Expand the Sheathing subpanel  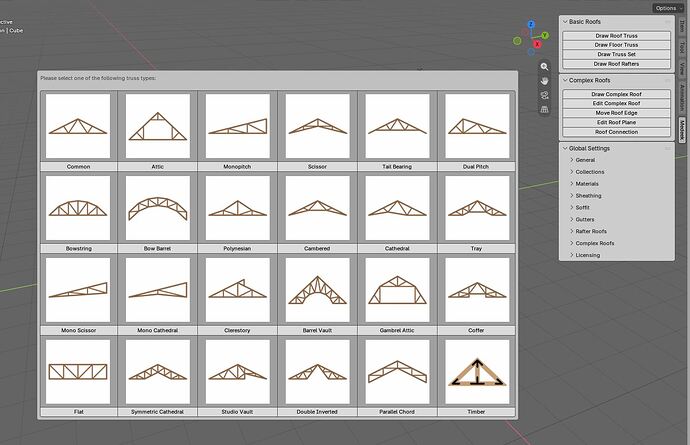click(572, 196)
